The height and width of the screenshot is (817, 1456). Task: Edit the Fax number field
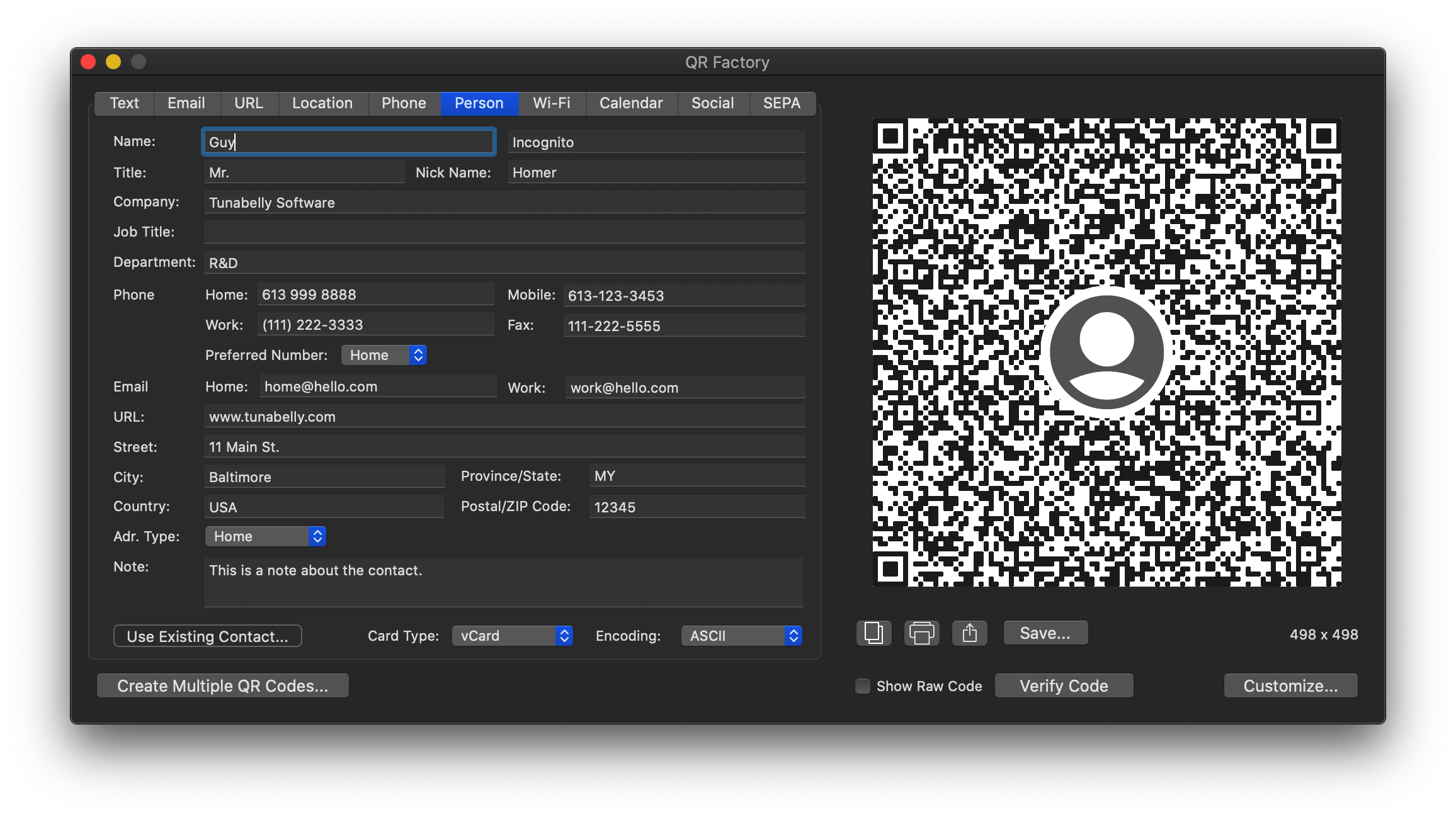click(x=684, y=325)
